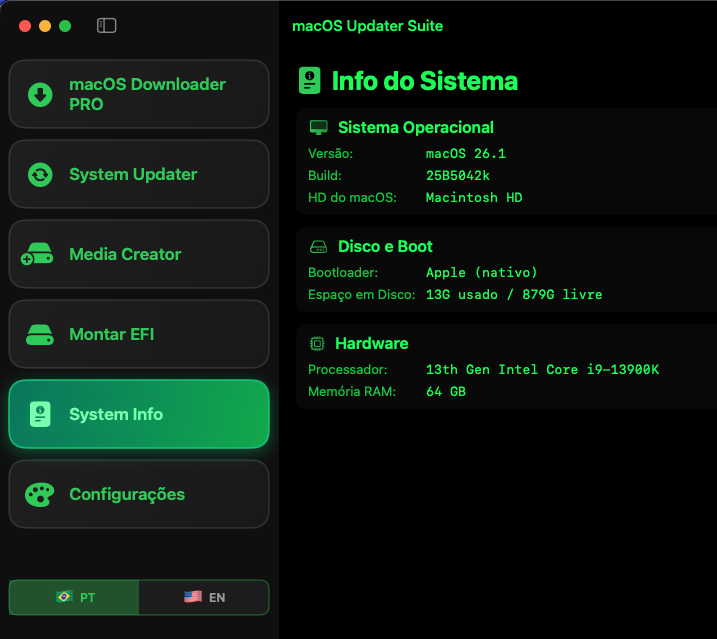Click the Sistema Operacional monitor icon
Viewport: 717px width, 639px height.
coord(319,127)
